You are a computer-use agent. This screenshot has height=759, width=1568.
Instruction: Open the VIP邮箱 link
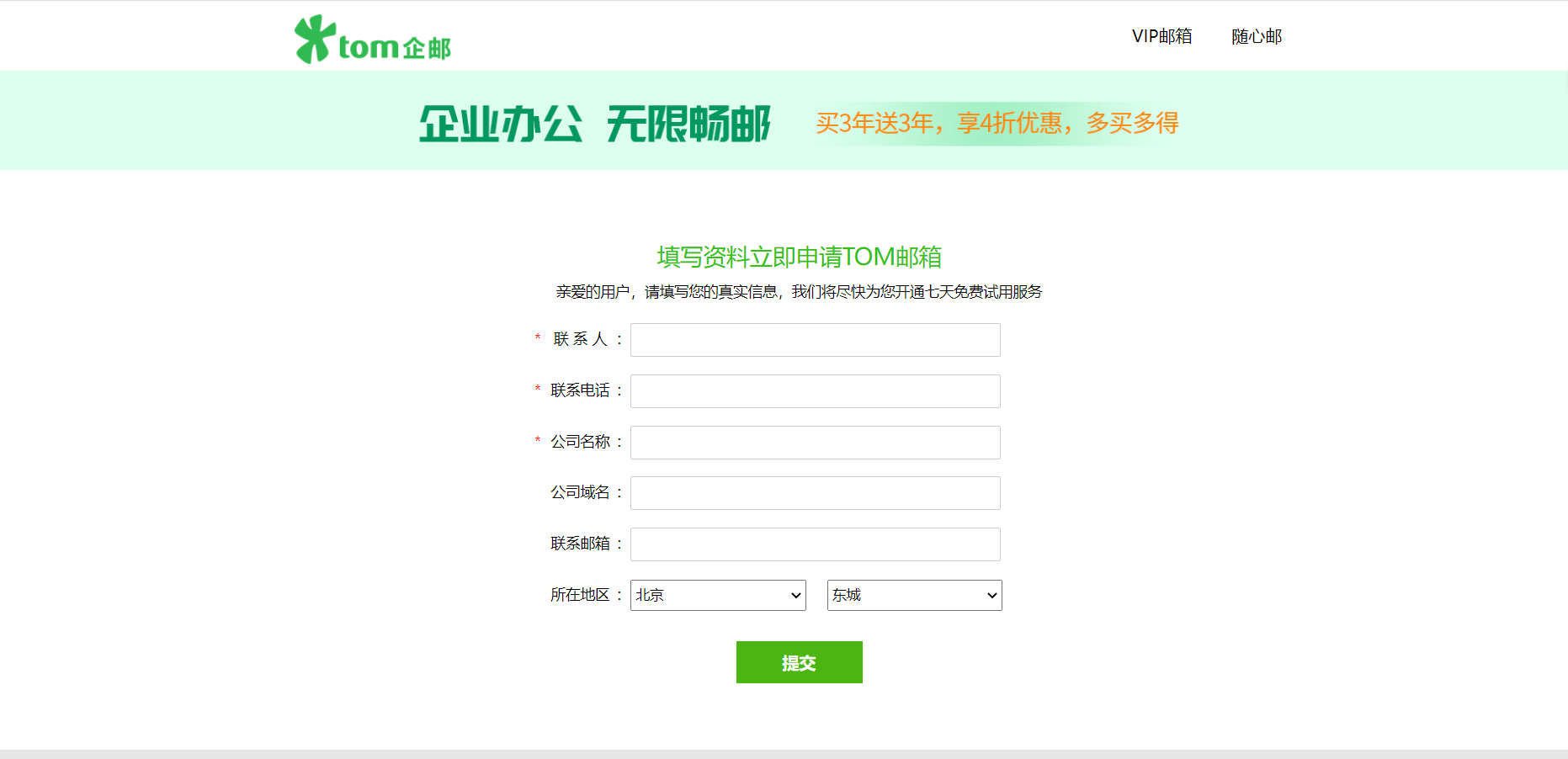[x=1161, y=36]
